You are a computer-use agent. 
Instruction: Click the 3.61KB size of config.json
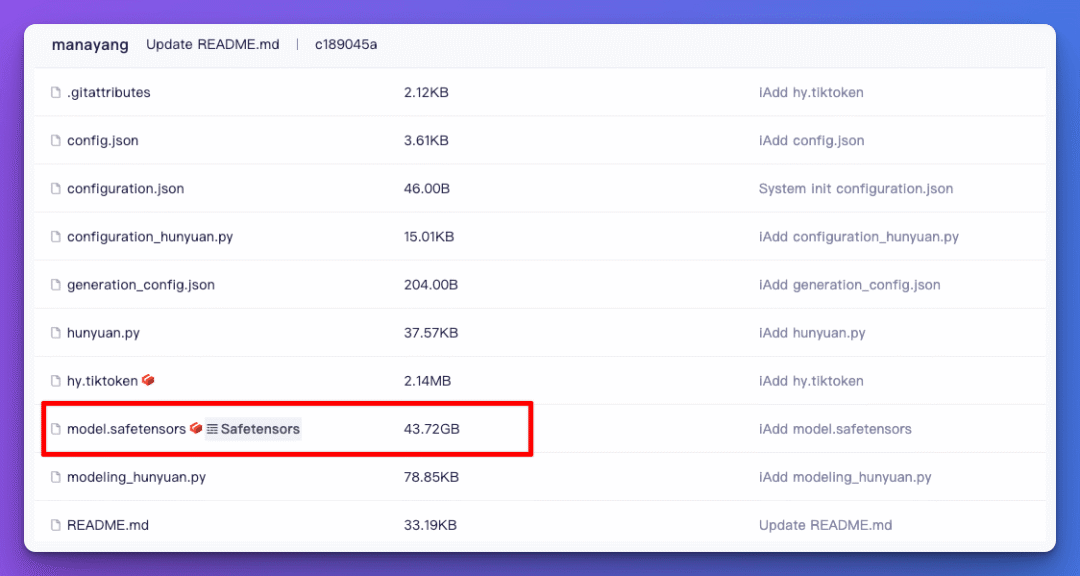(x=426, y=141)
